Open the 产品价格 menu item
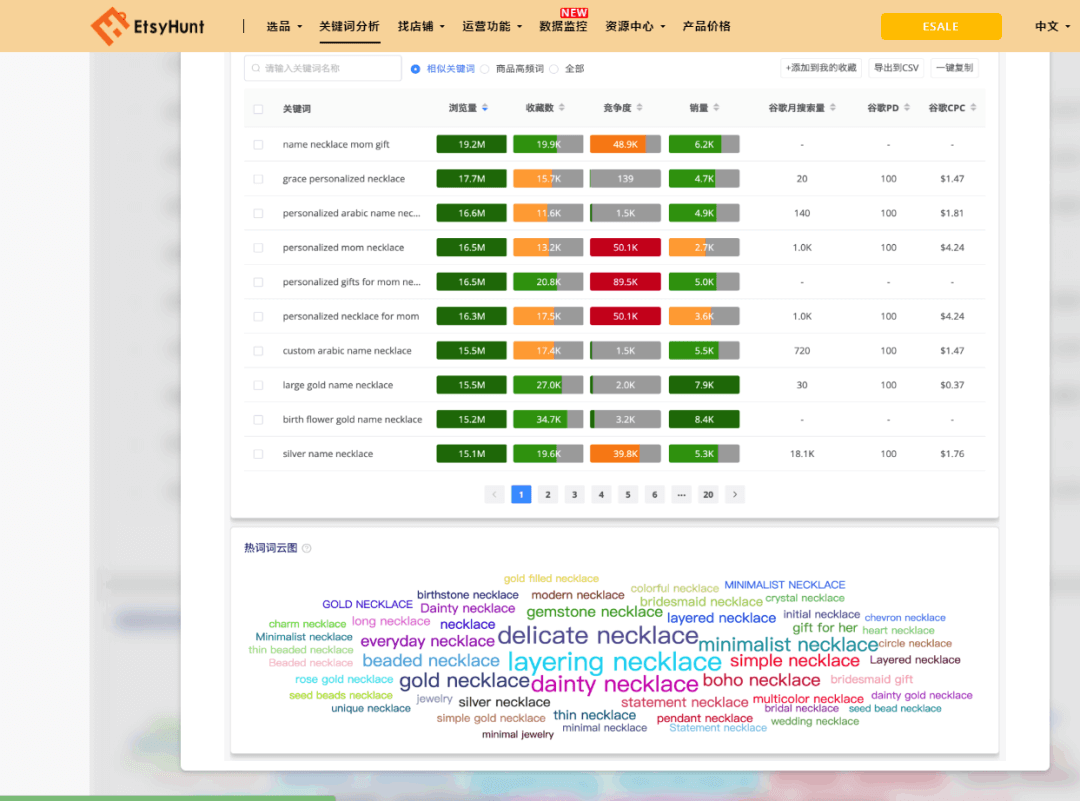Image resolution: width=1080 pixels, height=801 pixels. point(706,26)
